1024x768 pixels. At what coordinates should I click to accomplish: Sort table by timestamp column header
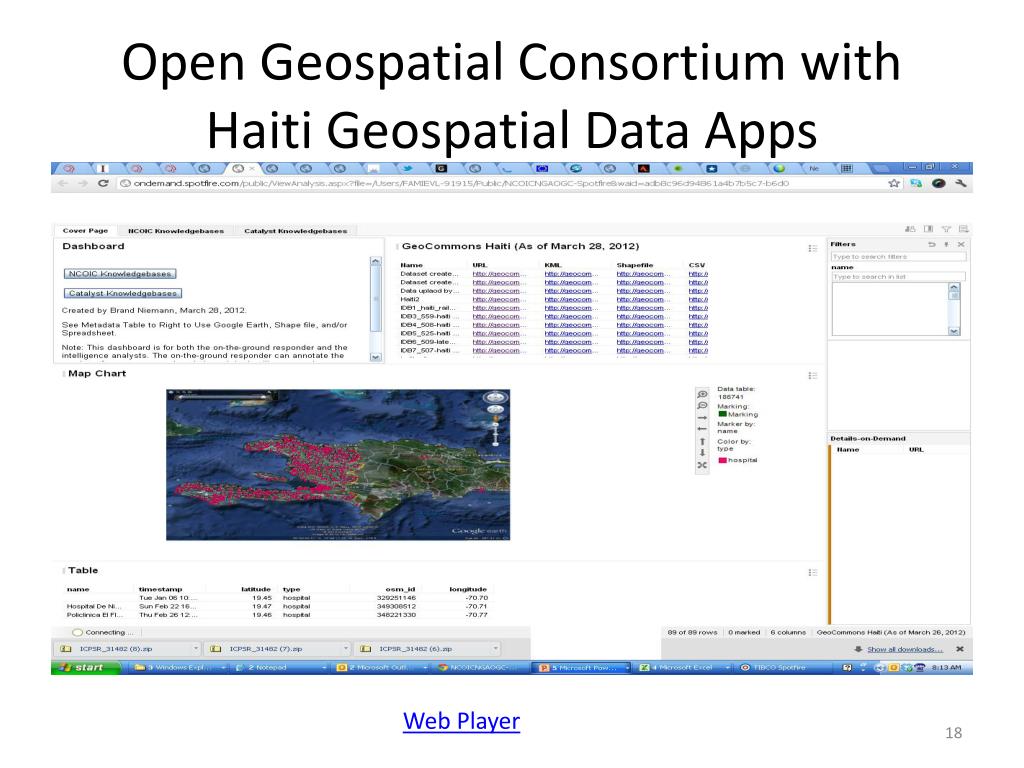(161, 589)
